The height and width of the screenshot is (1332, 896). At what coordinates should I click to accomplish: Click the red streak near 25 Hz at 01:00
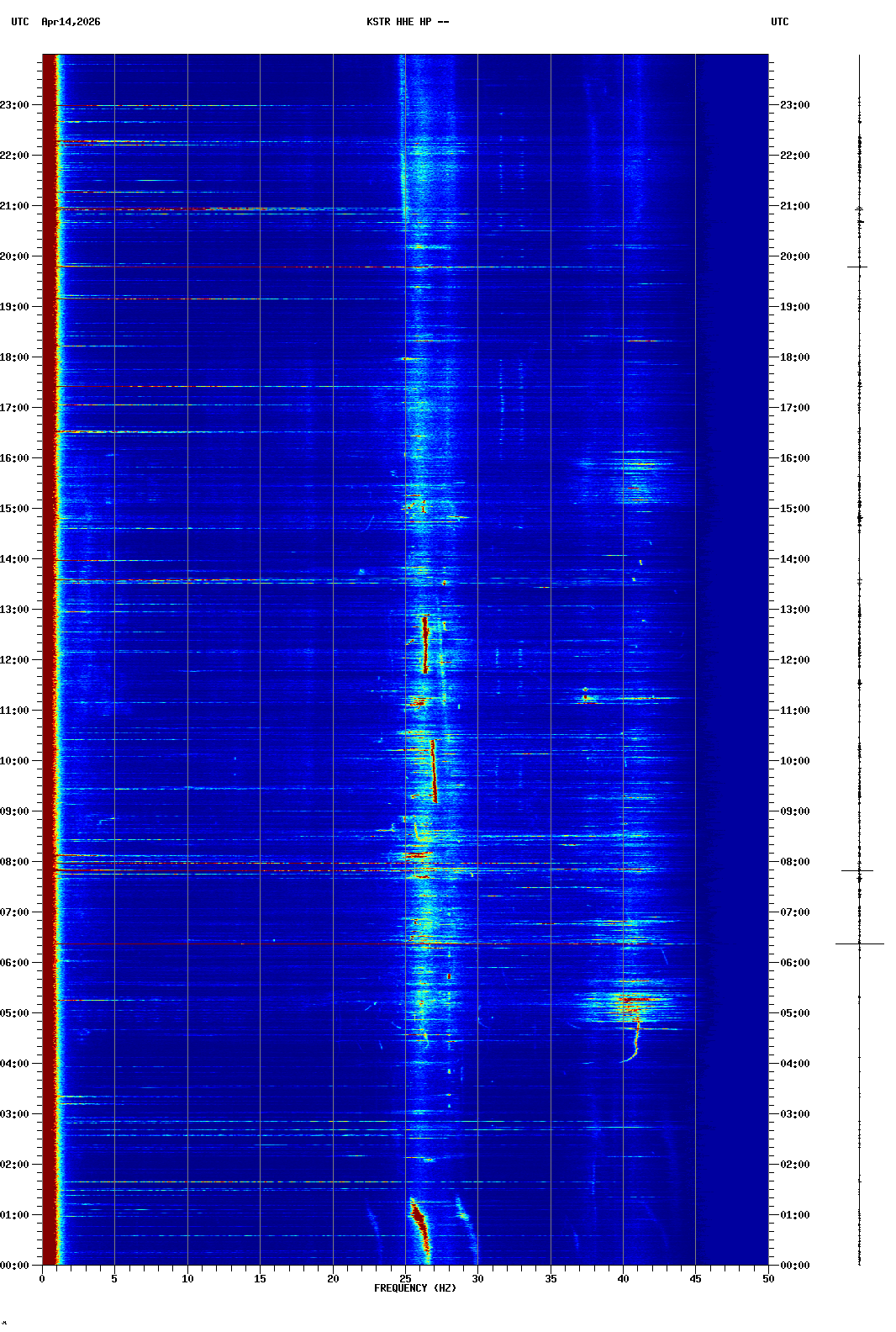point(419,1224)
